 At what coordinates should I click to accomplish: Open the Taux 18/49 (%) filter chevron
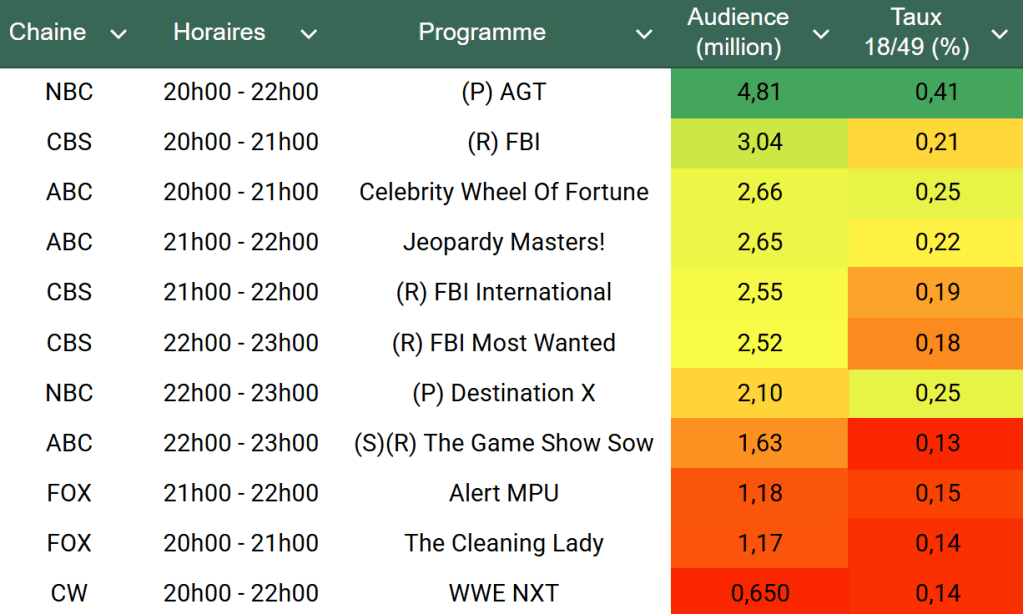pyautogui.click(x=998, y=34)
